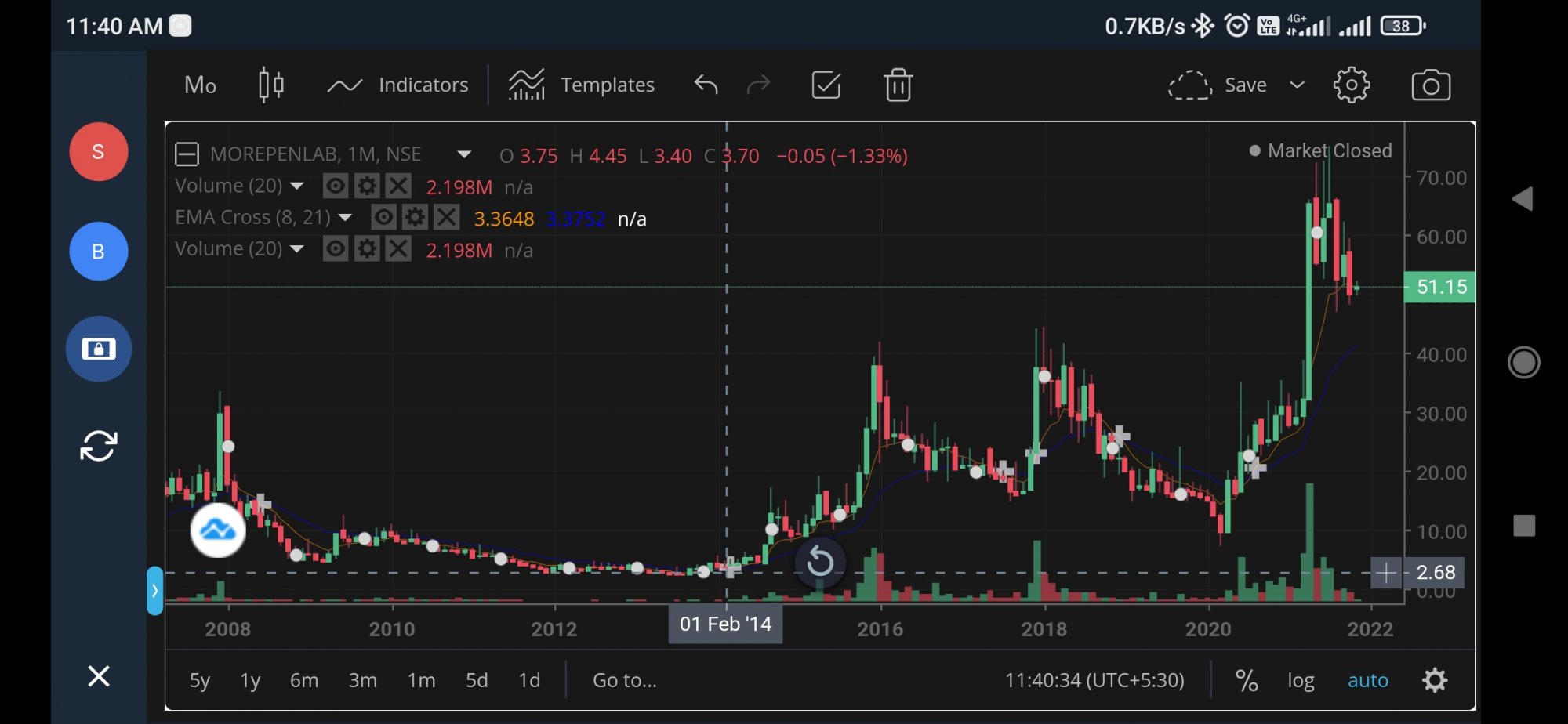The image size is (1568, 724).
Task: Expand the Save options chevron
Action: (1298, 85)
